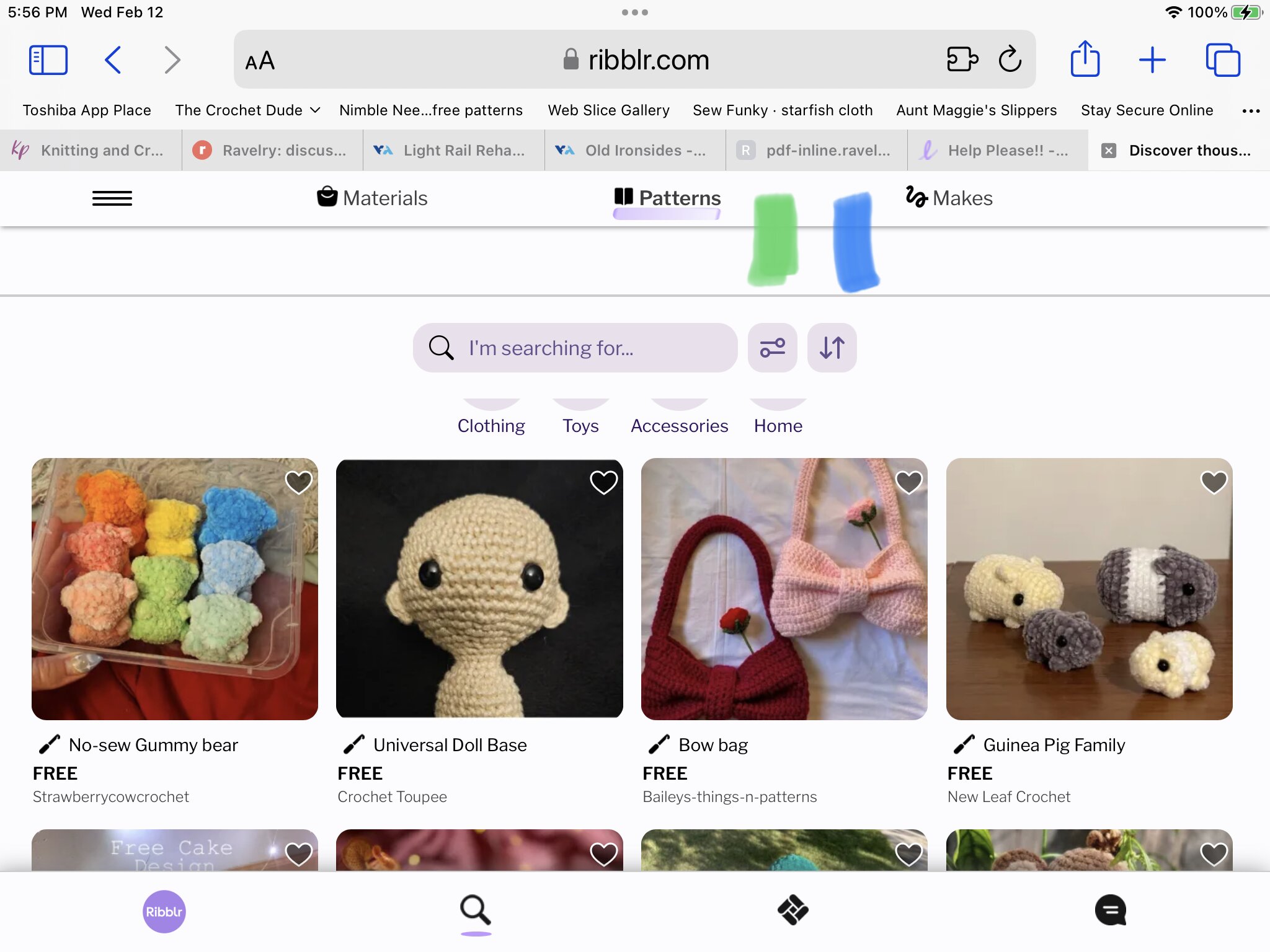Click the ribblr.com address bar
This screenshot has height=952, width=1270.
[635, 59]
